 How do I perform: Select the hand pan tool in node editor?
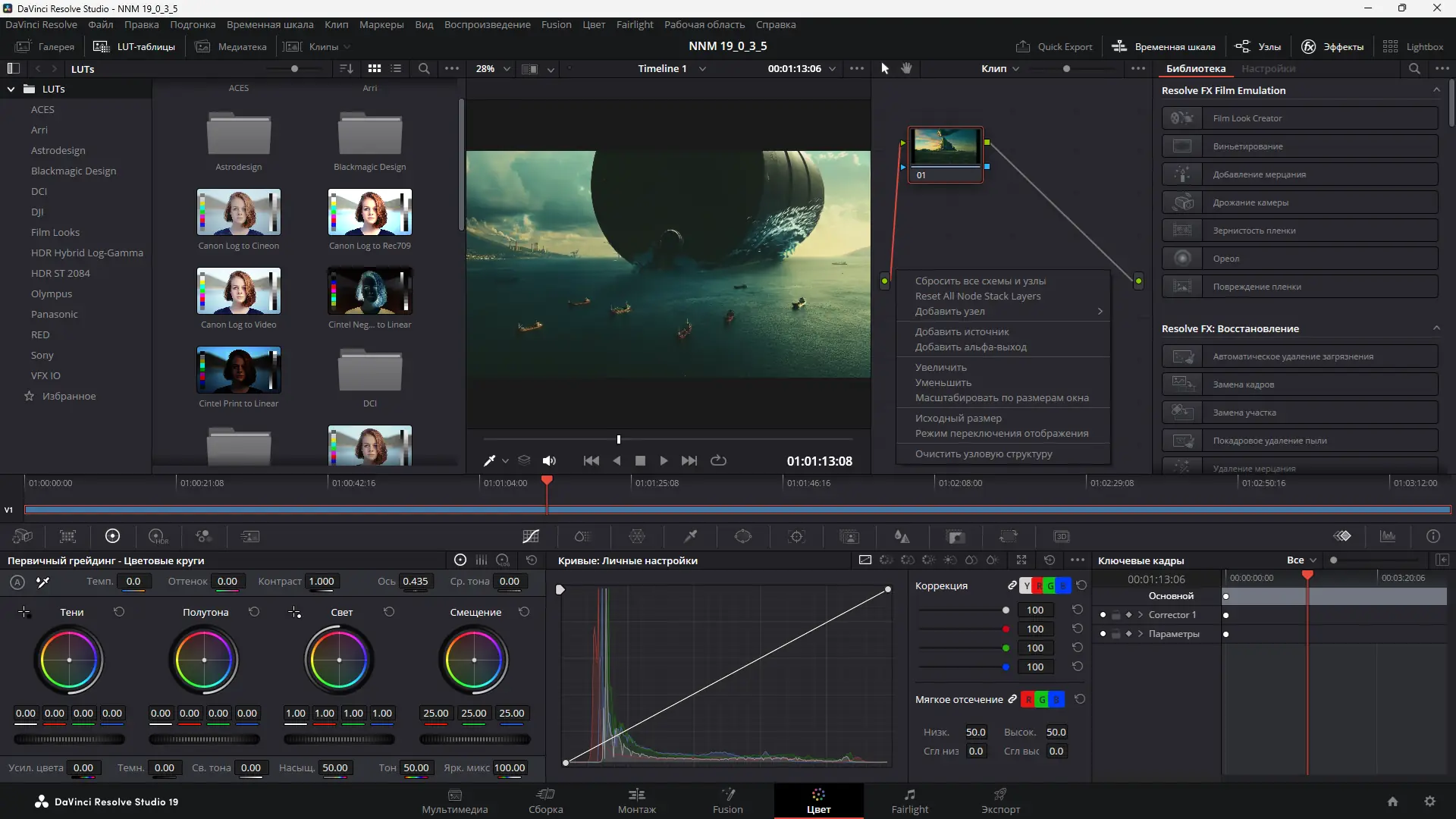906,68
